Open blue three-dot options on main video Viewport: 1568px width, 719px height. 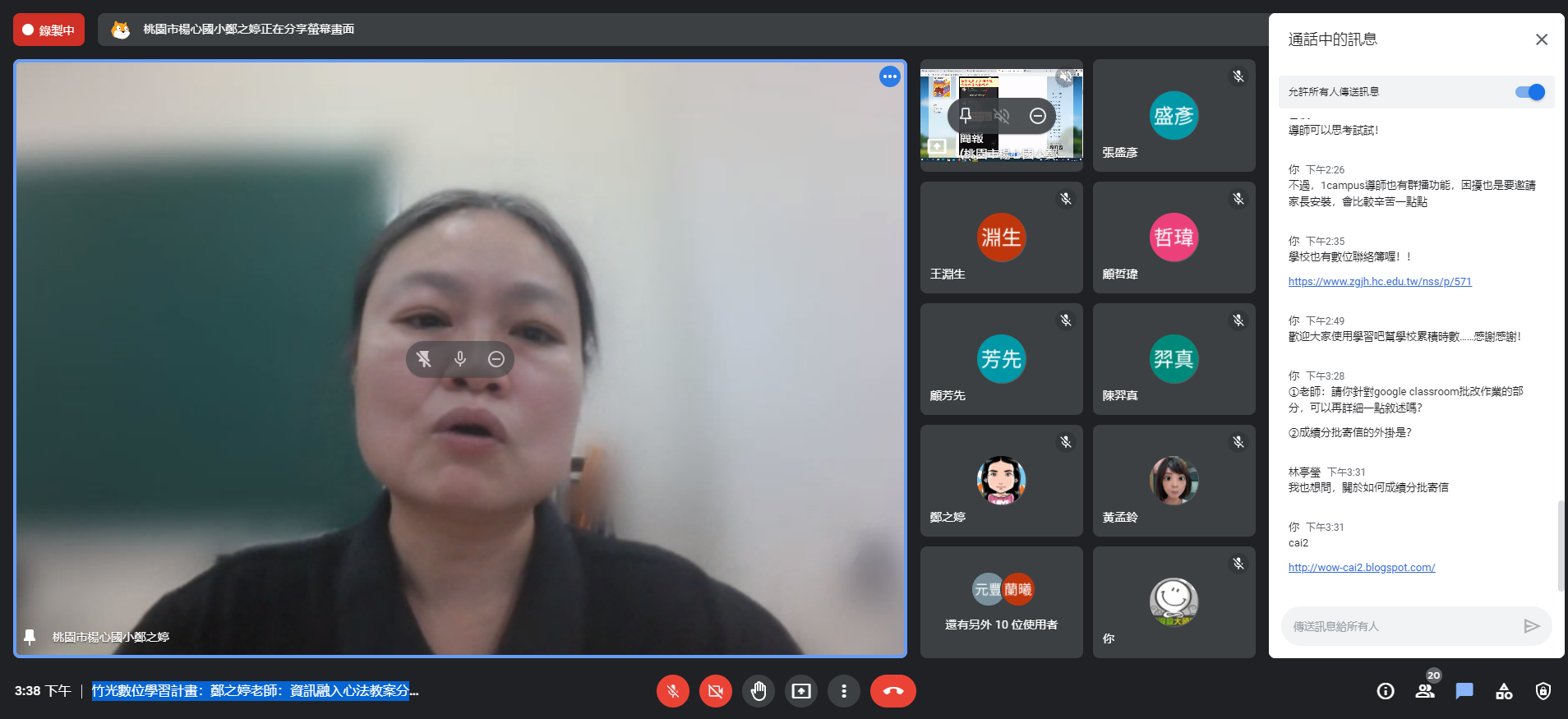click(889, 76)
